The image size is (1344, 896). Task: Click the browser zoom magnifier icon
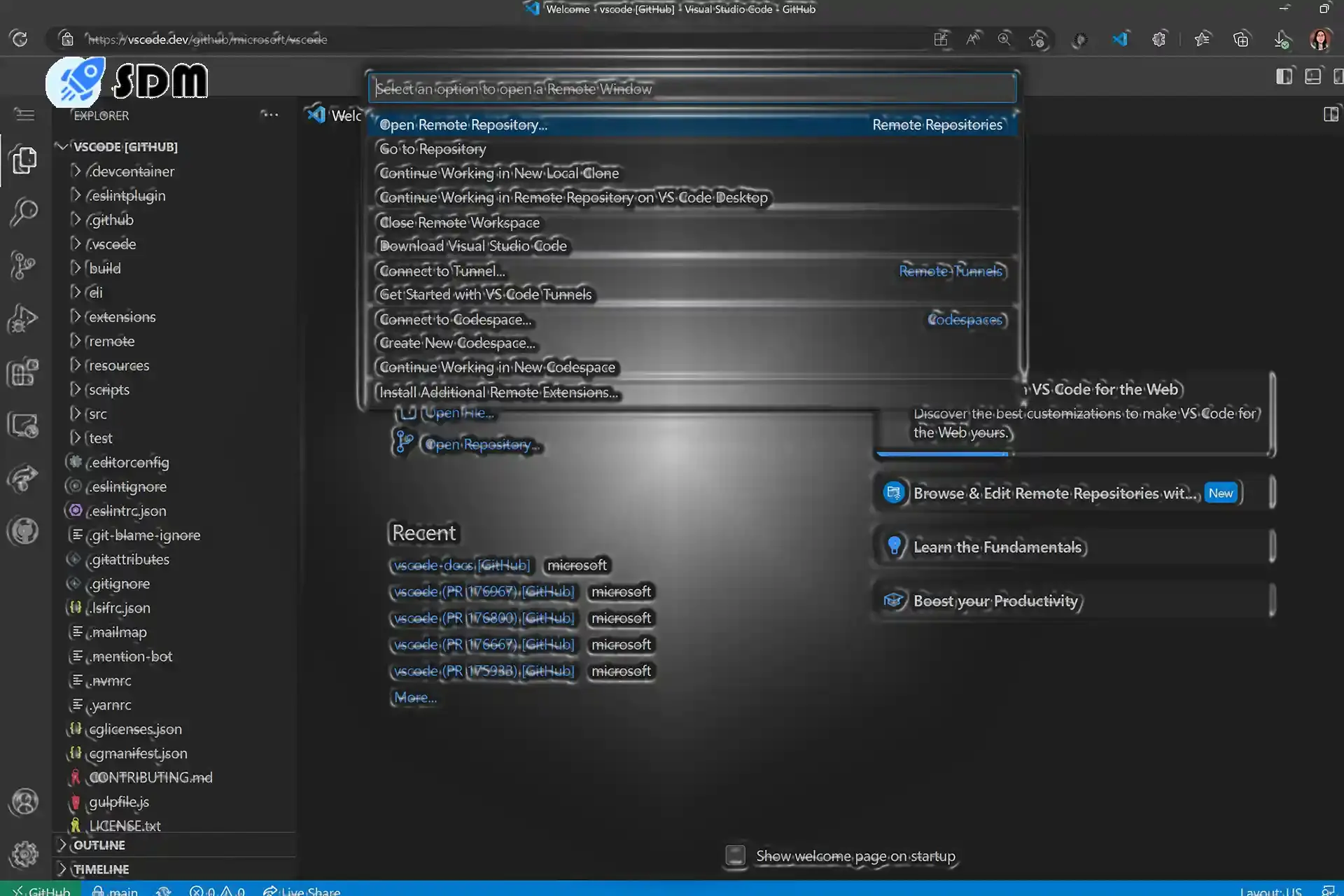point(1004,39)
